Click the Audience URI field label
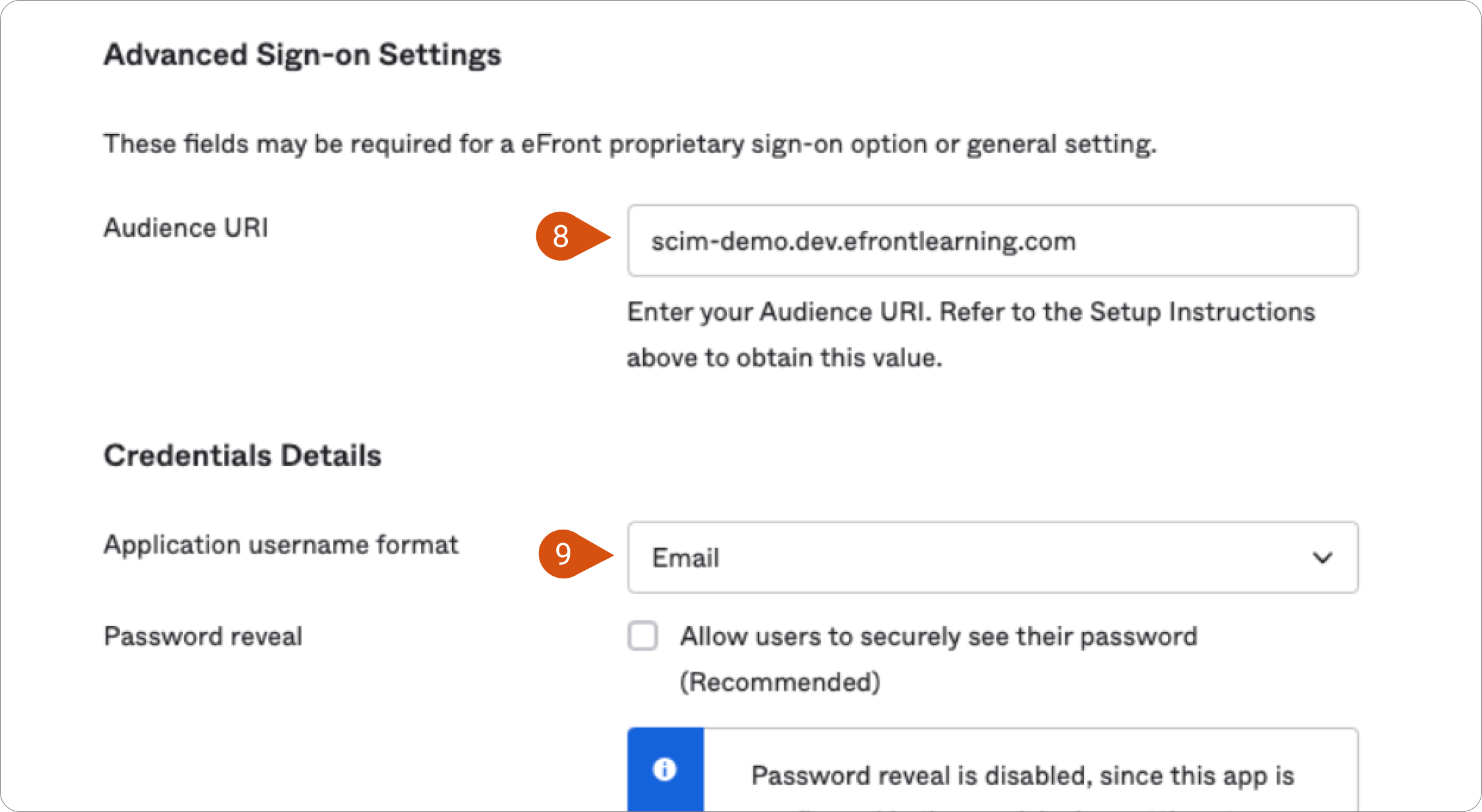 click(x=186, y=228)
